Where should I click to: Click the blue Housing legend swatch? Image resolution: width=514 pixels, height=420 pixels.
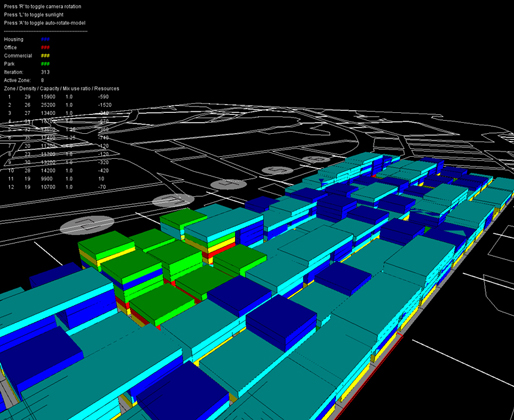(45, 39)
